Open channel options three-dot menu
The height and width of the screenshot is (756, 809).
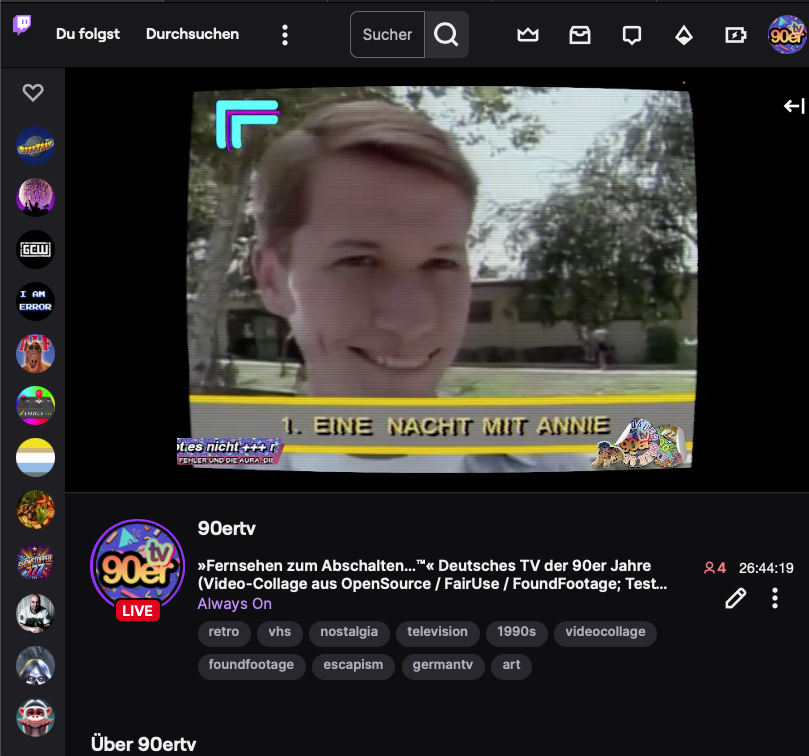(775, 598)
